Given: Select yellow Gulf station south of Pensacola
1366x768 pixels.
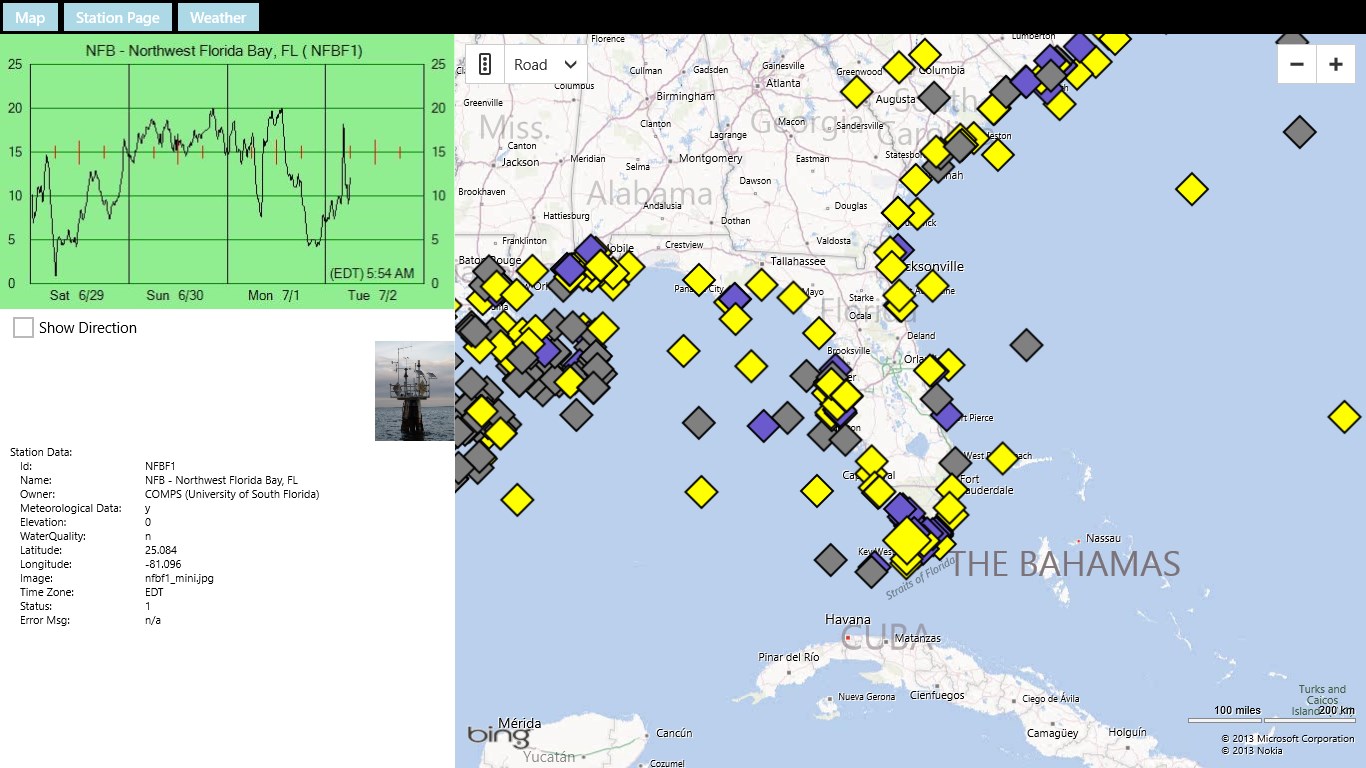Looking at the screenshot, I should tap(683, 351).
